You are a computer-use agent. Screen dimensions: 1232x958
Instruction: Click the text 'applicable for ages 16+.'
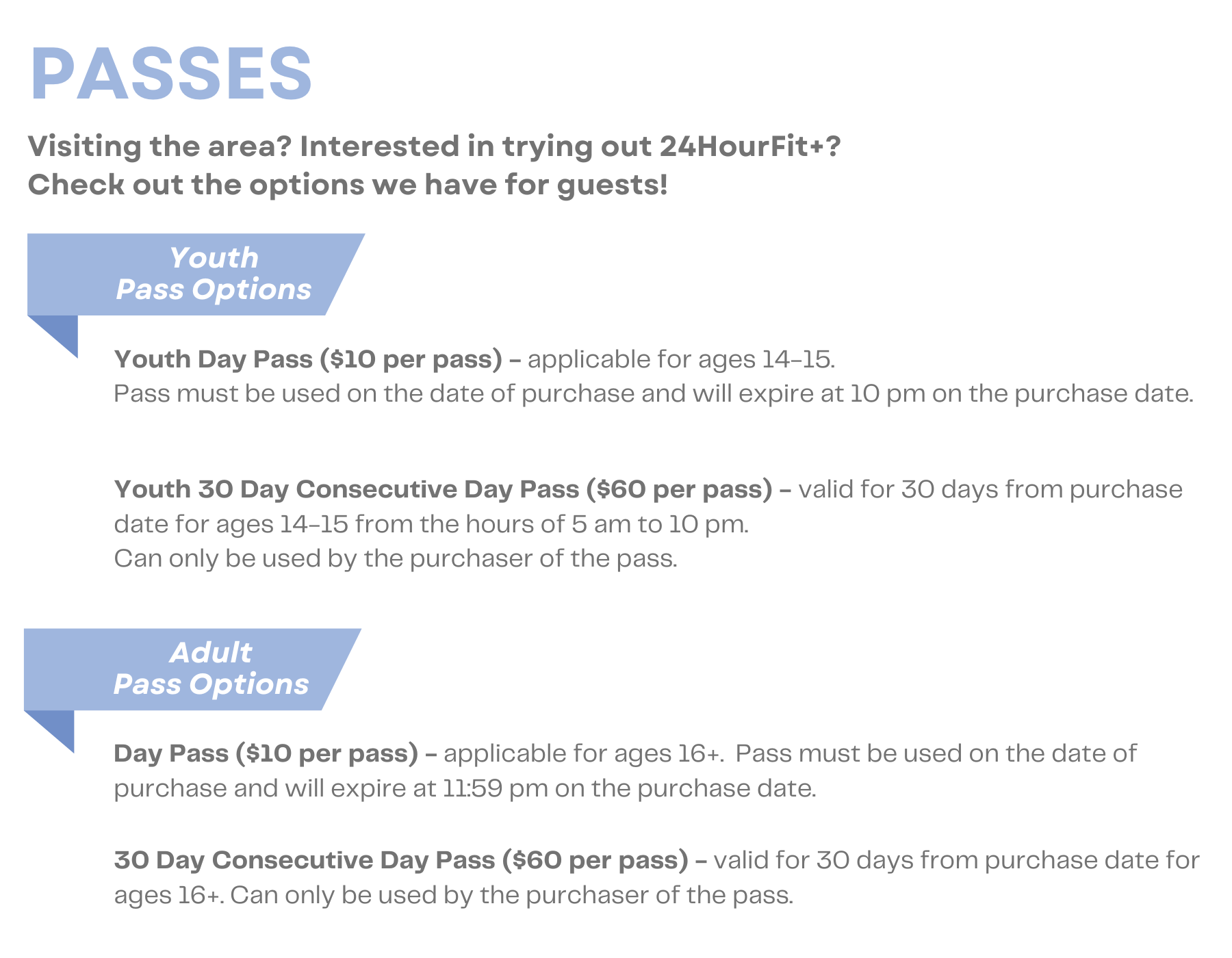(583, 753)
